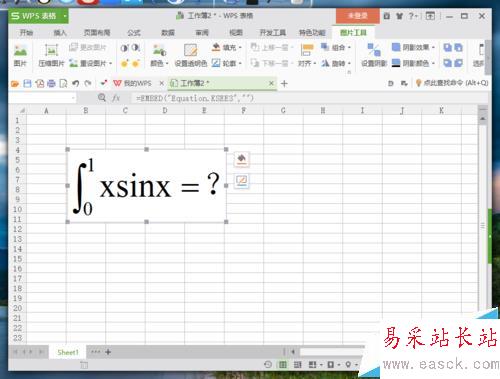
Task: Expand the Shadow Effect (阴影效果) dropdown
Action: 413,48
